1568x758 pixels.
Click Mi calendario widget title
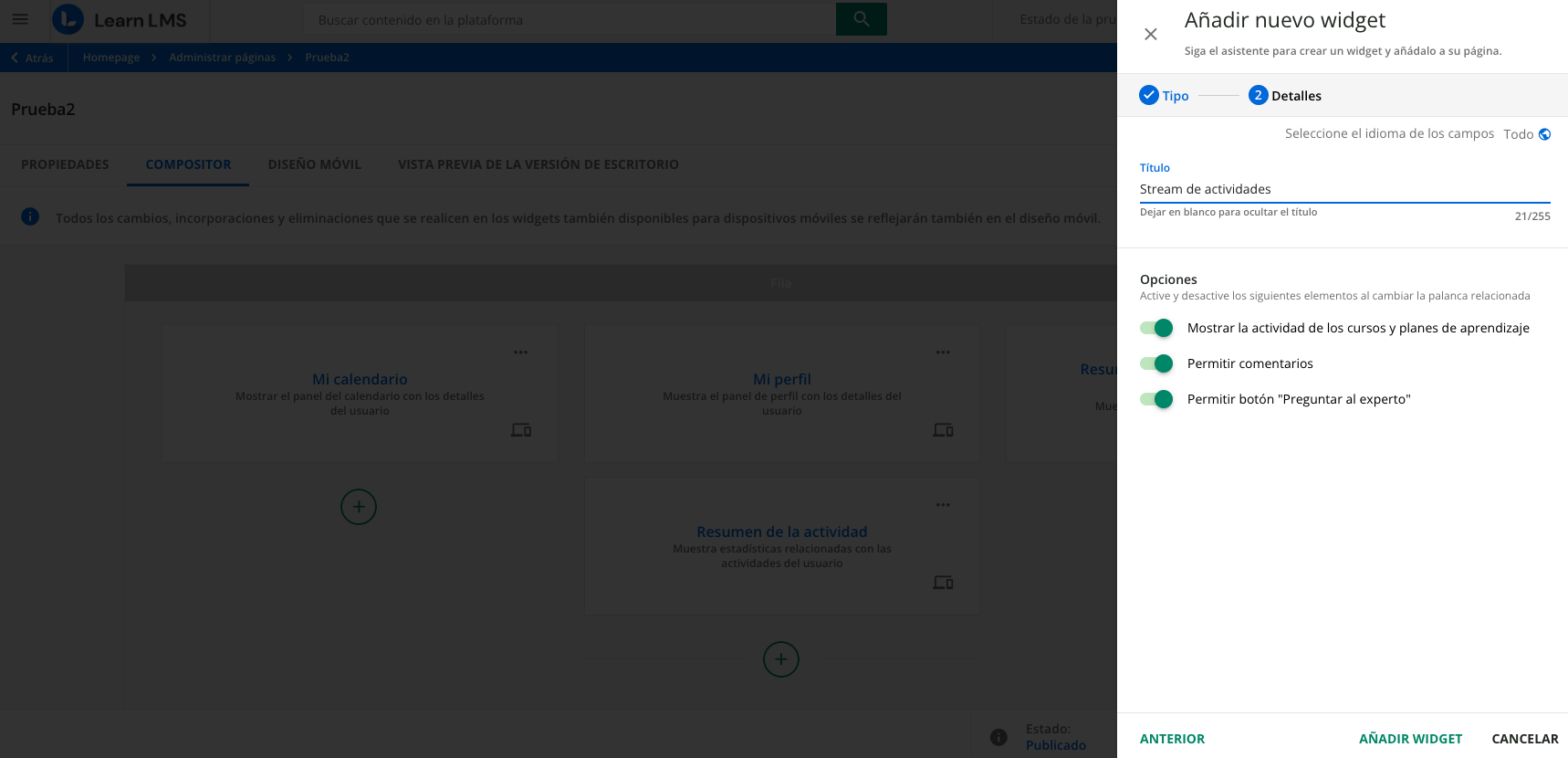click(360, 379)
